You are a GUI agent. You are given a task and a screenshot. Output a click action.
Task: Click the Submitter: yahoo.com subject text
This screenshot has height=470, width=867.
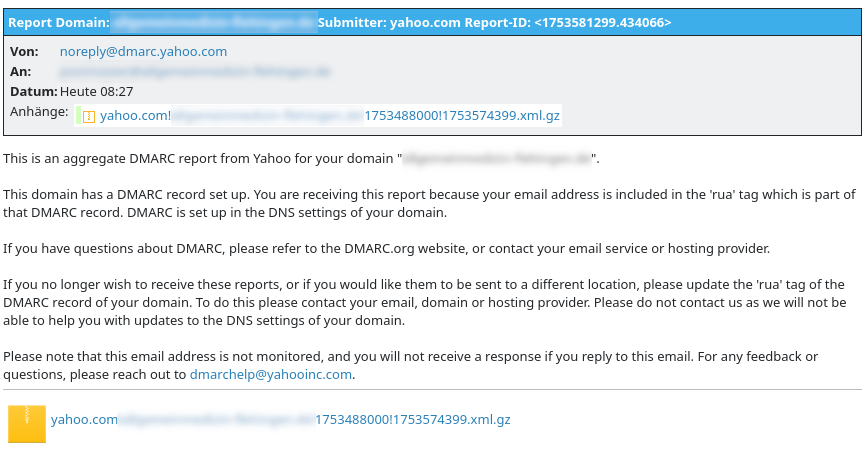pyautogui.click(x=389, y=23)
